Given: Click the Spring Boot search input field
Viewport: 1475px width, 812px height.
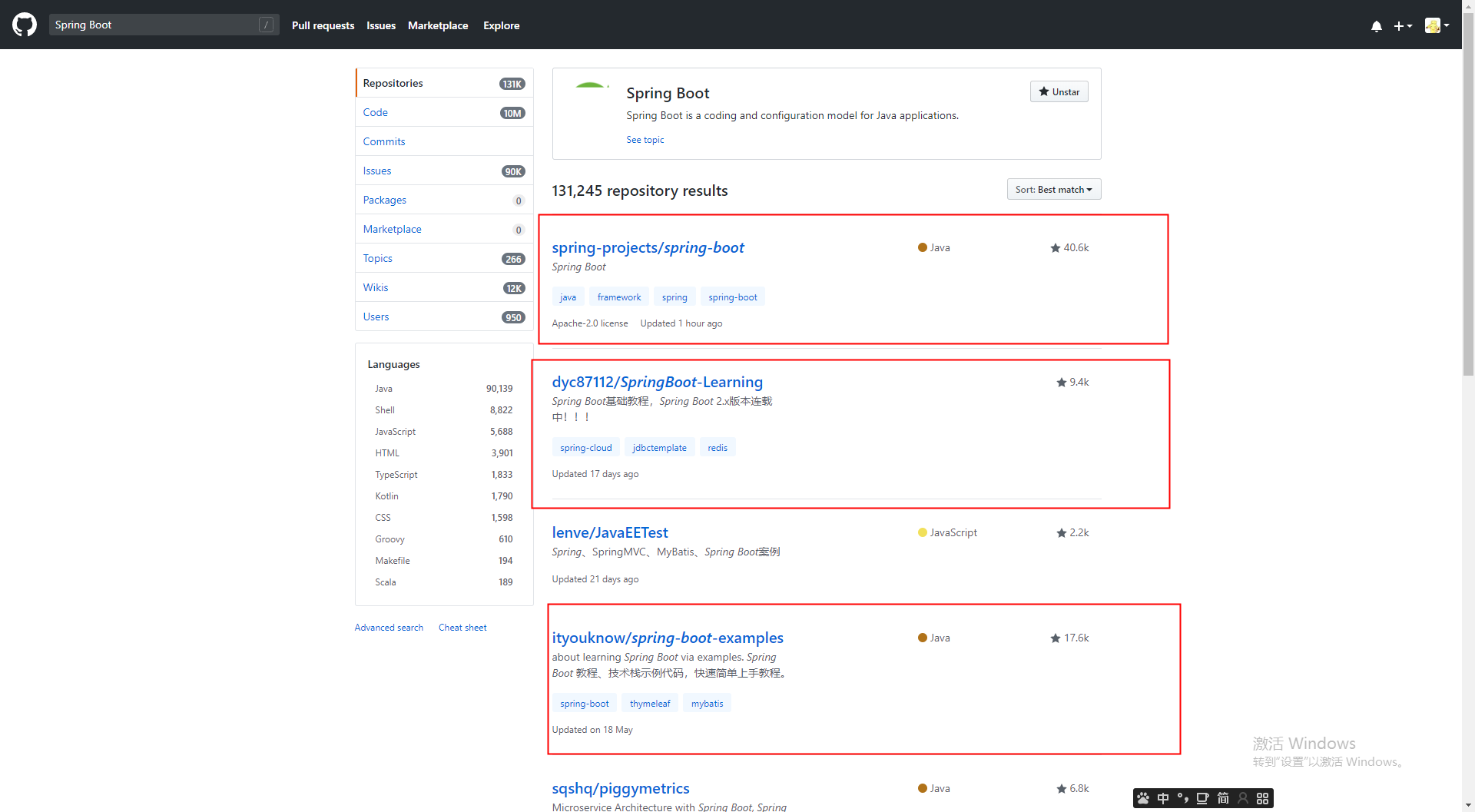Looking at the screenshot, I should pos(154,25).
